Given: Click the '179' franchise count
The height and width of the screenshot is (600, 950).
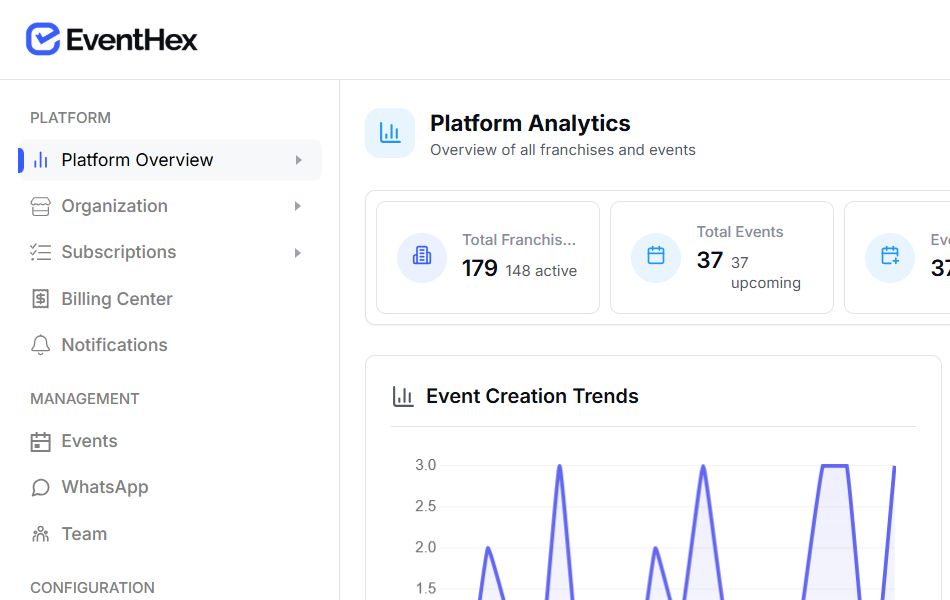Looking at the screenshot, I should click(480, 268).
